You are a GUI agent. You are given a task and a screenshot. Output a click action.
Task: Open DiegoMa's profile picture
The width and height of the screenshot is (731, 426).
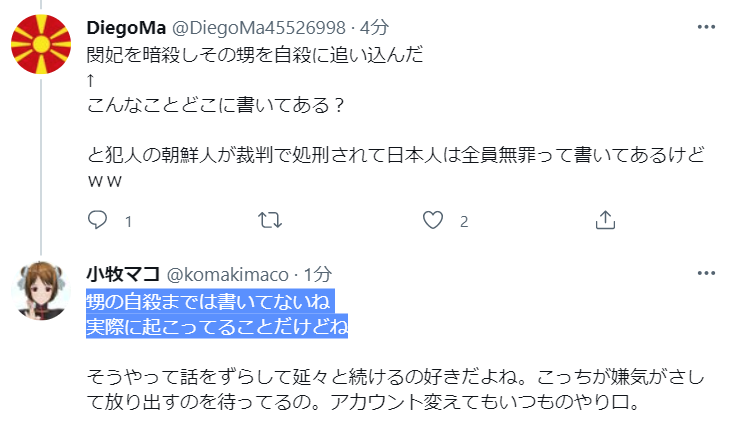tap(39, 46)
